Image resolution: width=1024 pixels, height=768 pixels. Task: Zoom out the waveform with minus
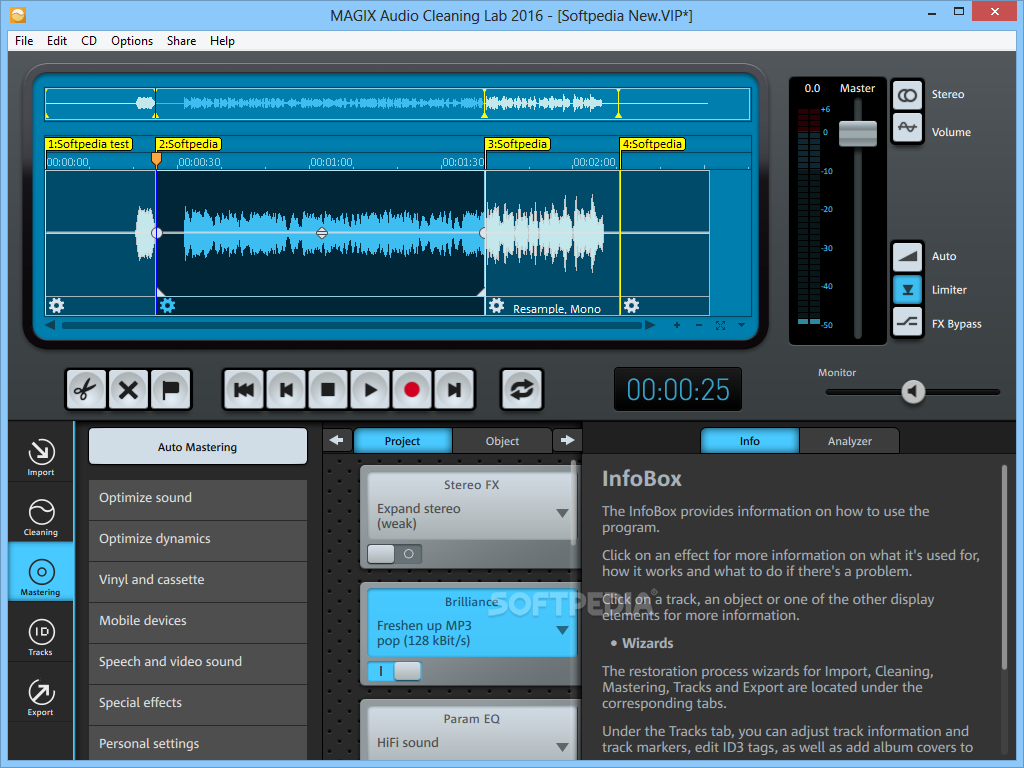(699, 325)
